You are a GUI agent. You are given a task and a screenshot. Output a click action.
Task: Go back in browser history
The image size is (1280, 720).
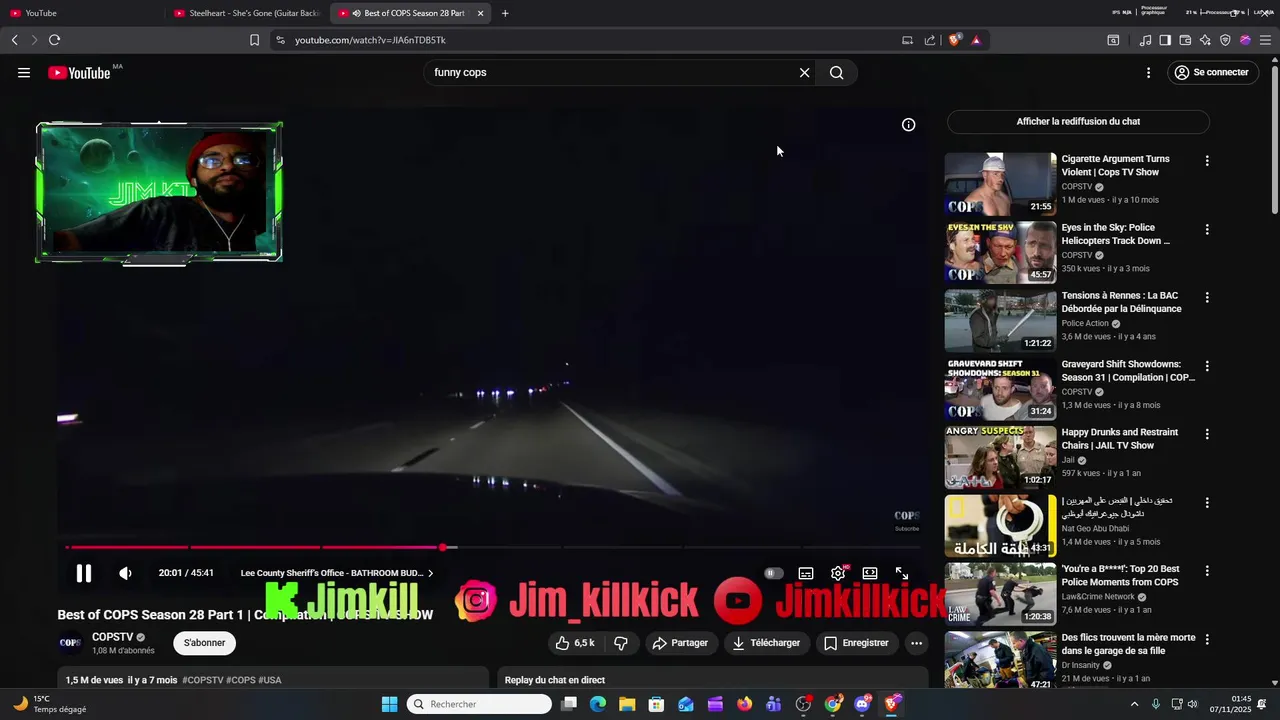click(x=15, y=40)
